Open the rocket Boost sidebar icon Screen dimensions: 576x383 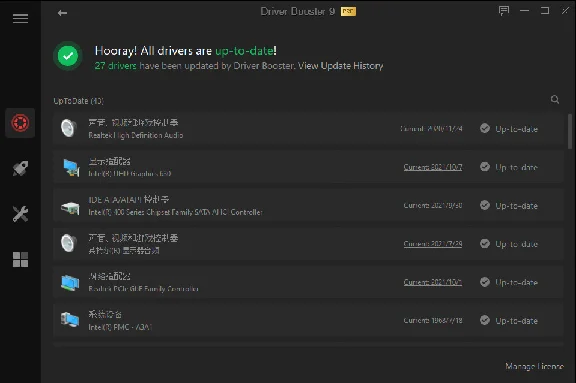pyautogui.click(x=20, y=168)
